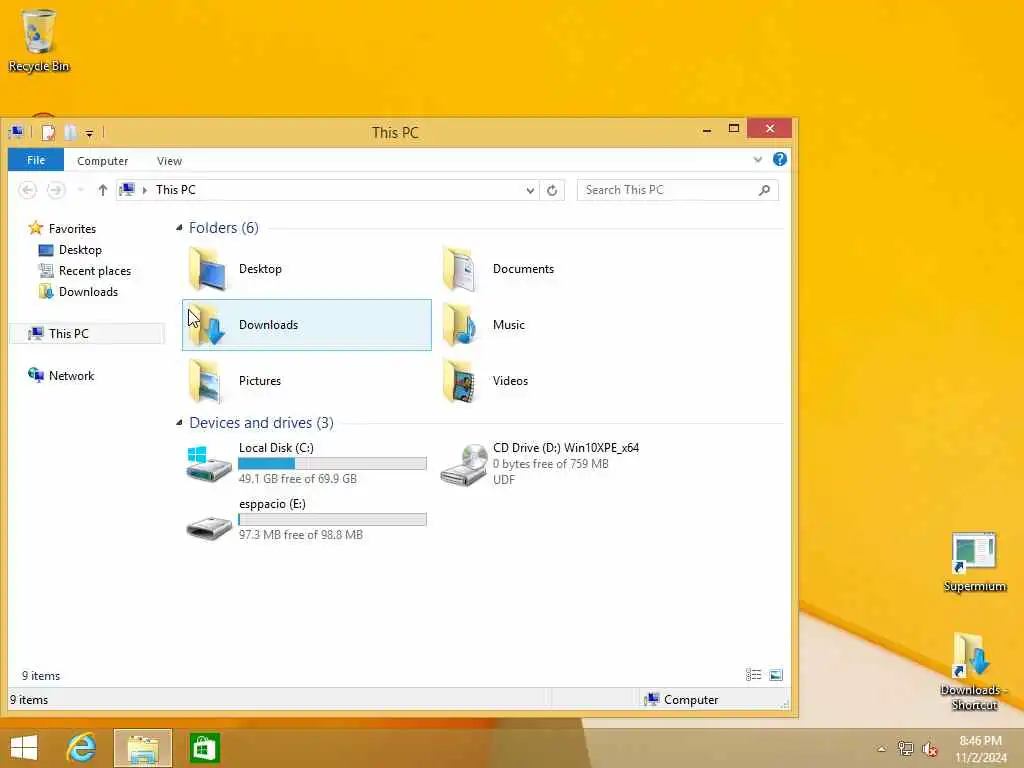
Task: Click the This PC system icon in title bar
Action: click(16, 133)
